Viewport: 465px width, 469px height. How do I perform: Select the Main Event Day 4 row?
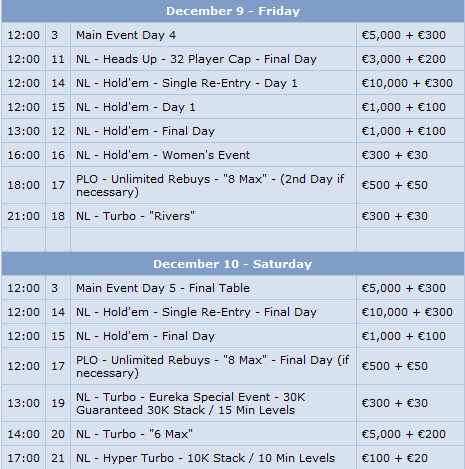click(x=233, y=35)
